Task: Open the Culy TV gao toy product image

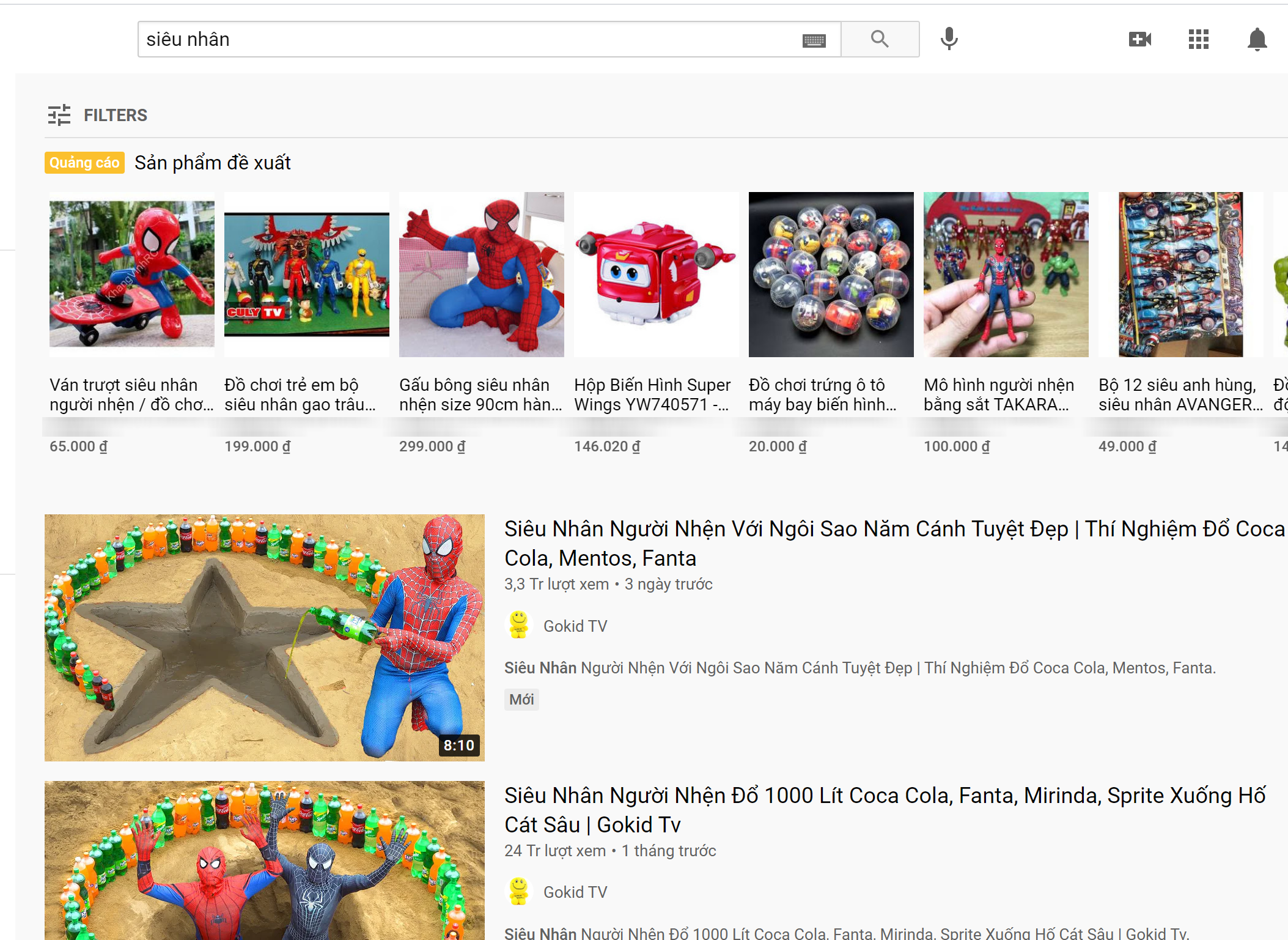Action: [307, 275]
